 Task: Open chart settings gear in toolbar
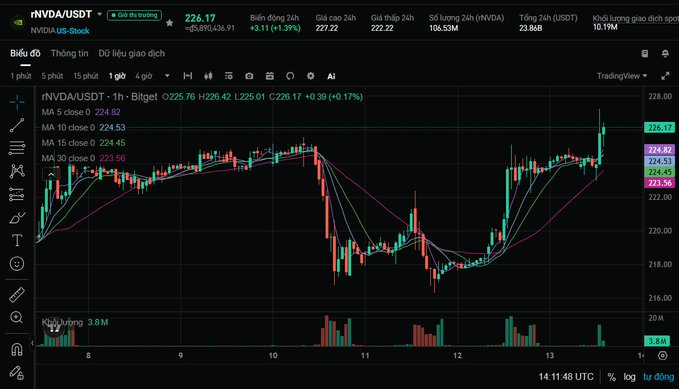[x=310, y=76]
